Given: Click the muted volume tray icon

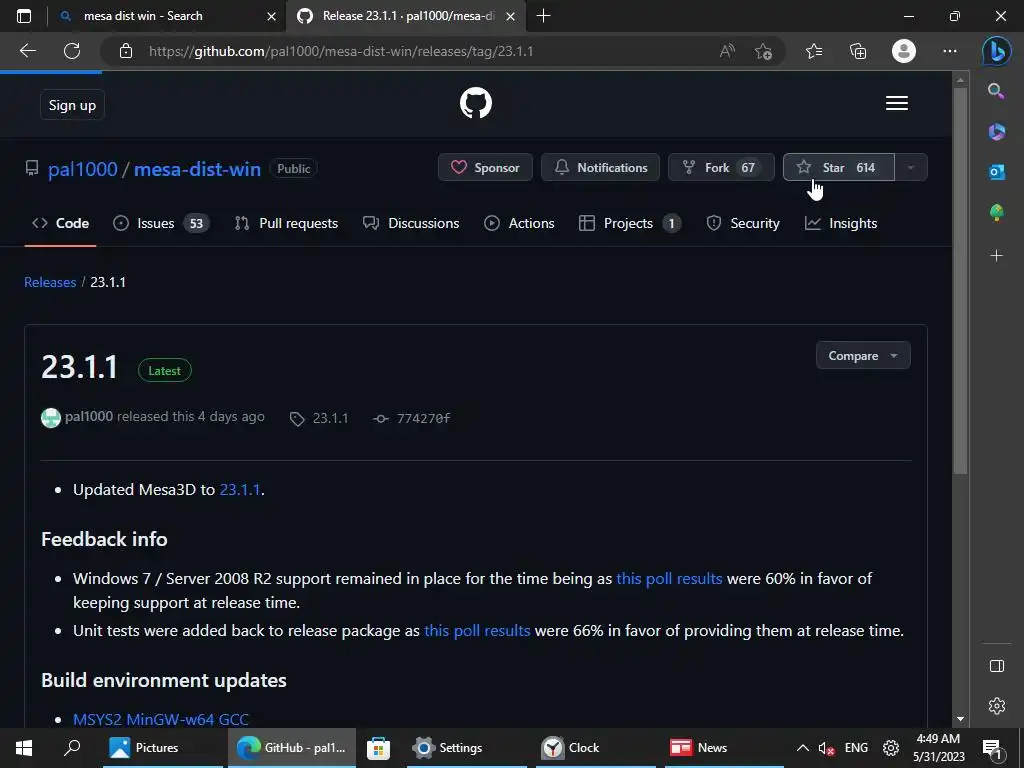Looking at the screenshot, I should 826,748.
